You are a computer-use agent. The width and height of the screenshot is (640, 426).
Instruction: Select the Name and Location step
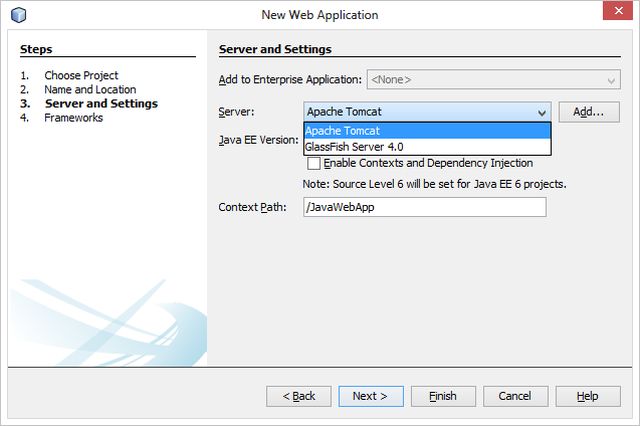(x=90, y=90)
